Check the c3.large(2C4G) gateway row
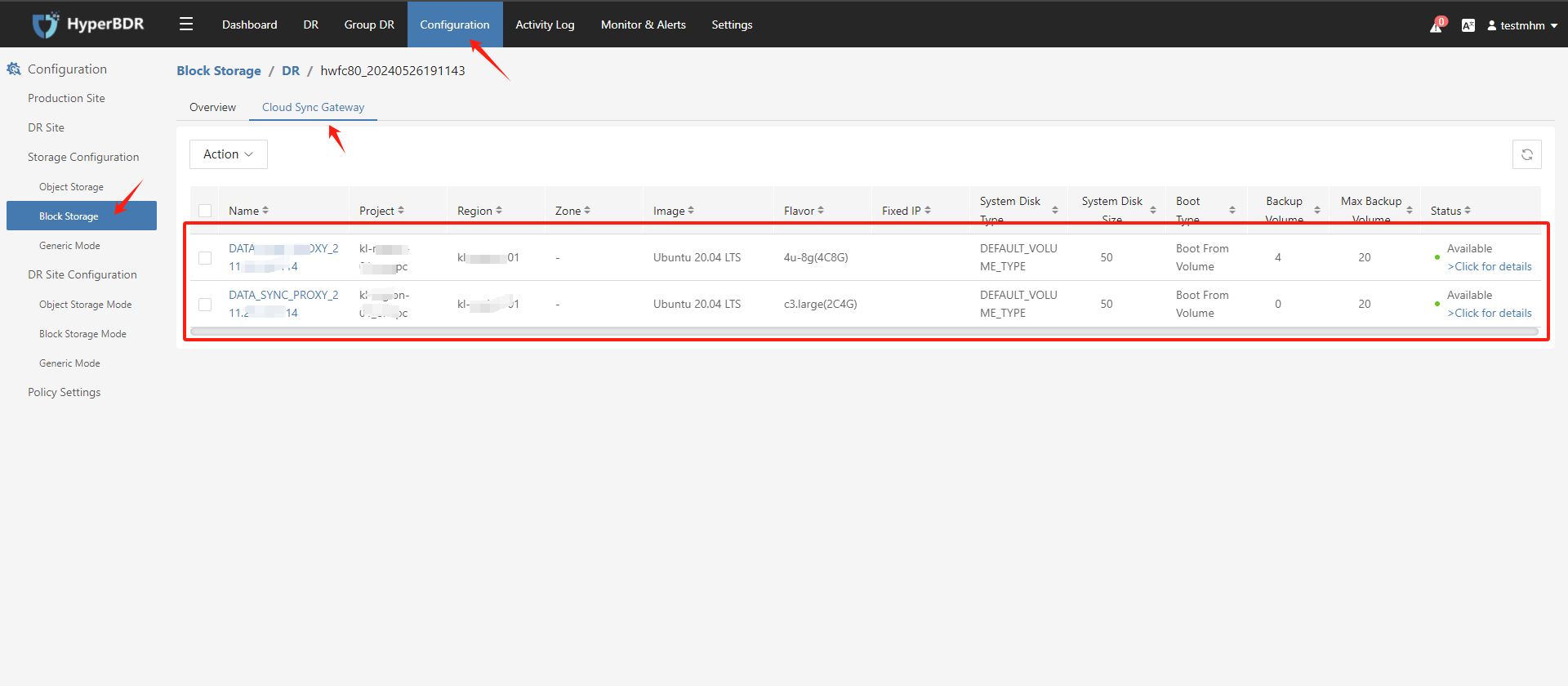1568x686 pixels. (x=205, y=305)
